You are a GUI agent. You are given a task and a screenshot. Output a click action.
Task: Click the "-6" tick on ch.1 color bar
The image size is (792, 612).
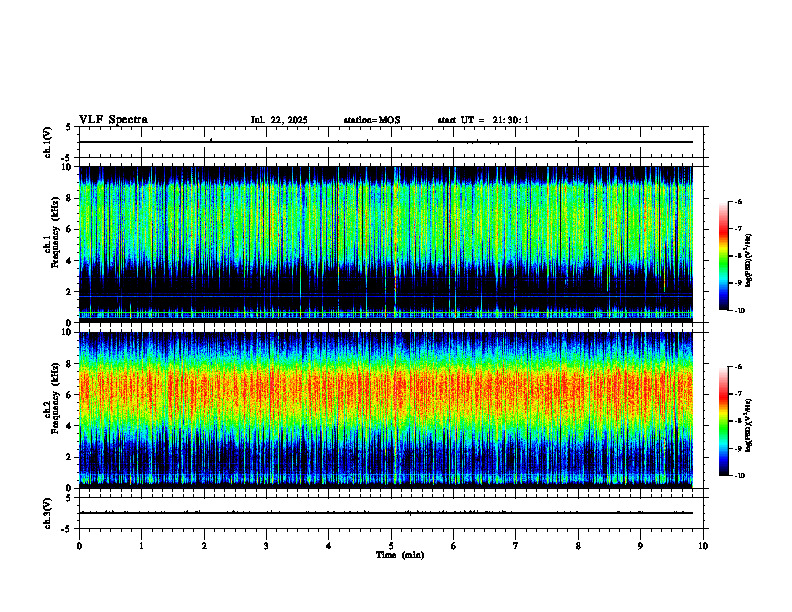pos(738,201)
